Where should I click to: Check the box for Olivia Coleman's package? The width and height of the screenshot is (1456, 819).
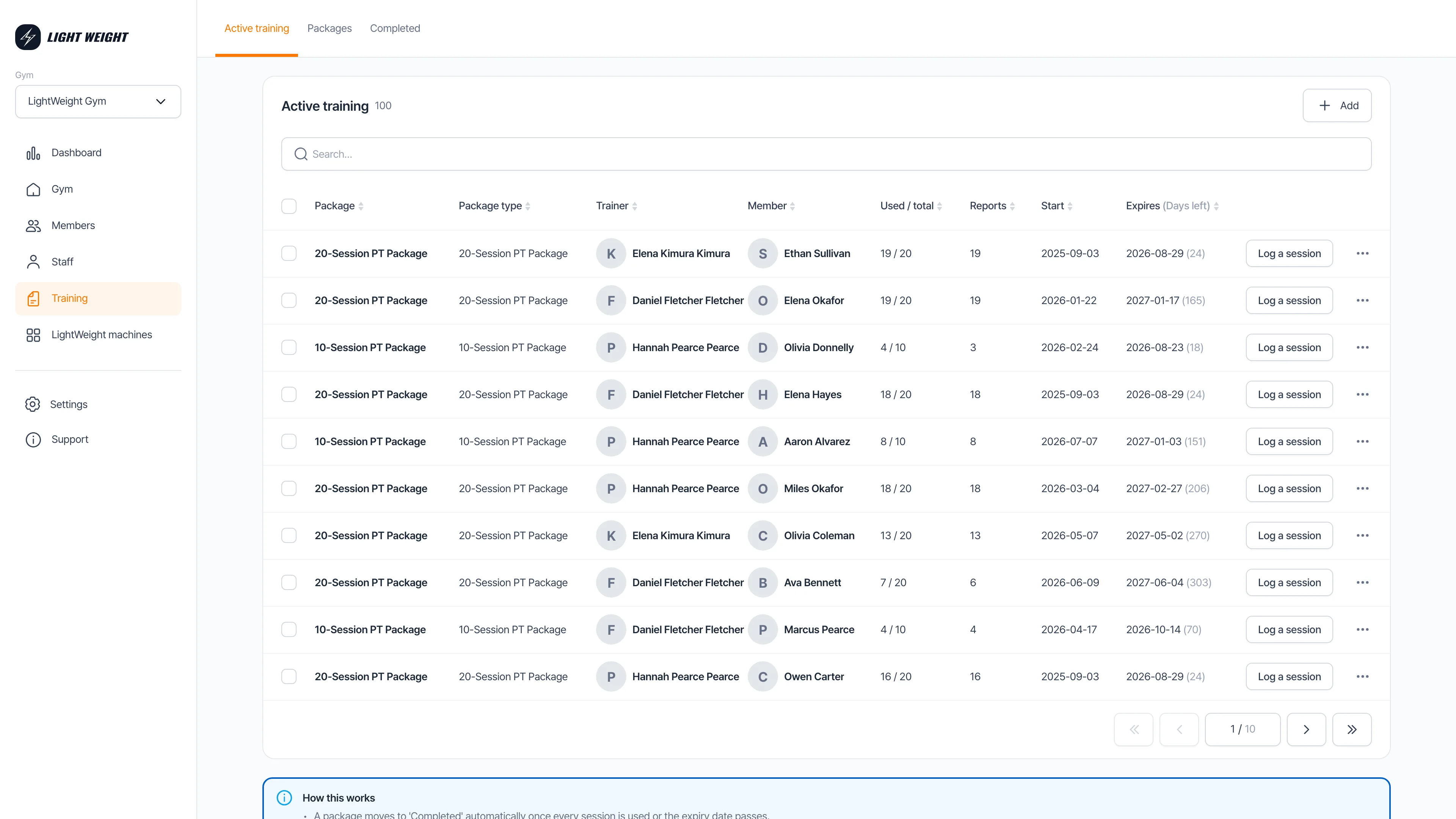tap(289, 535)
